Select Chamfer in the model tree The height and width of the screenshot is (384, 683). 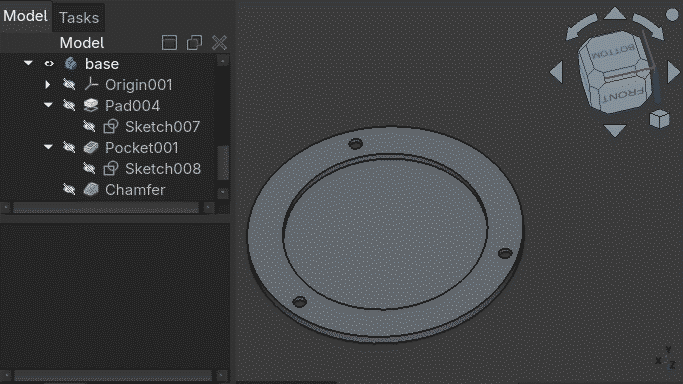135,190
